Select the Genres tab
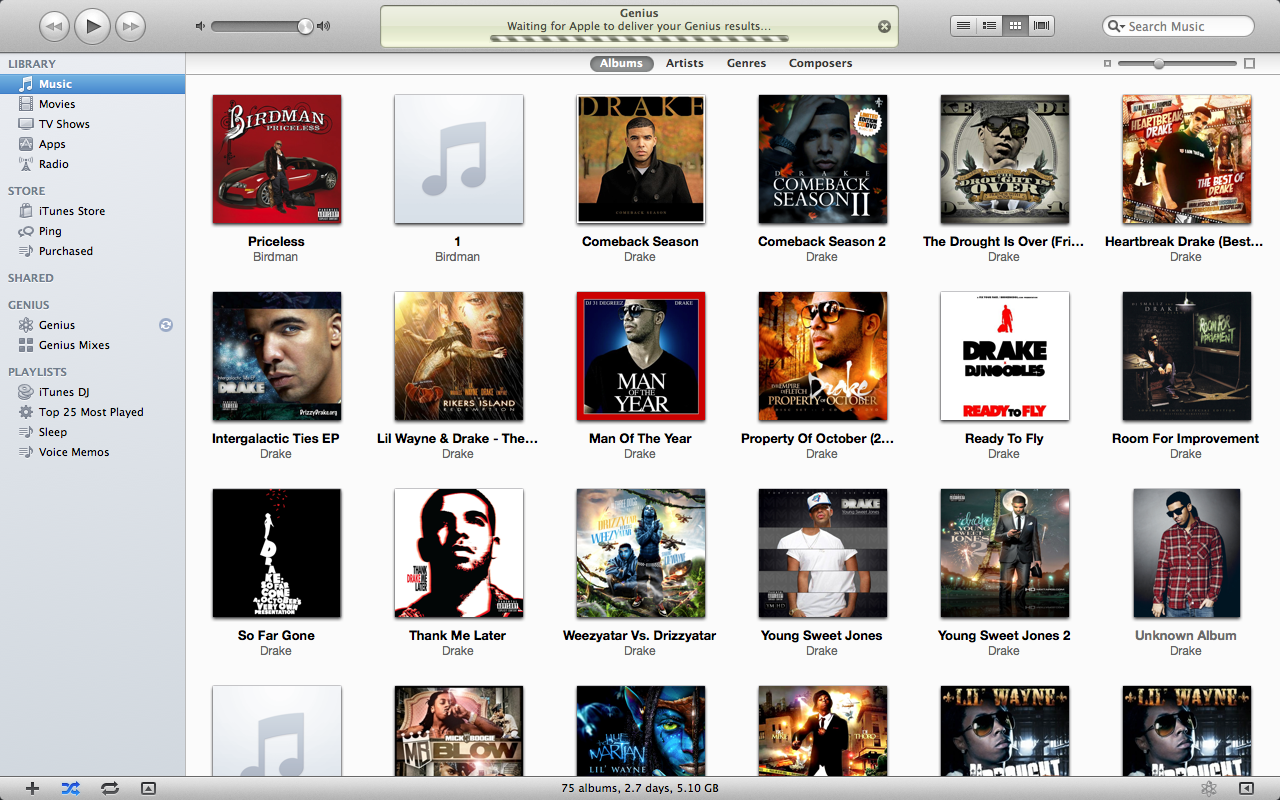Image resolution: width=1280 pixels, height=800 pixels. coord(746,63)
